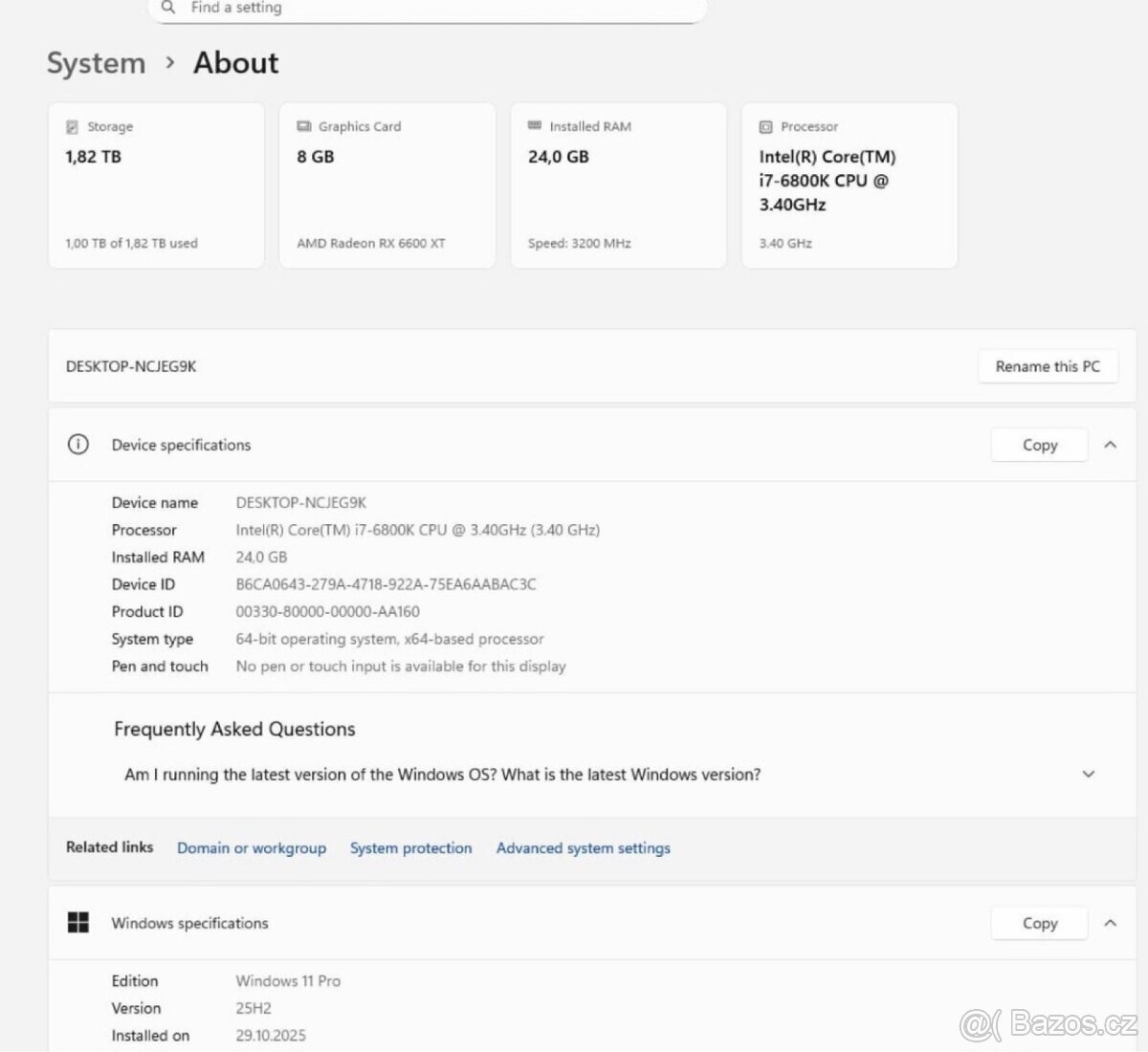Open the Processor i7-6800K card
1148x1052 pixels.
(x=850, y=186)
